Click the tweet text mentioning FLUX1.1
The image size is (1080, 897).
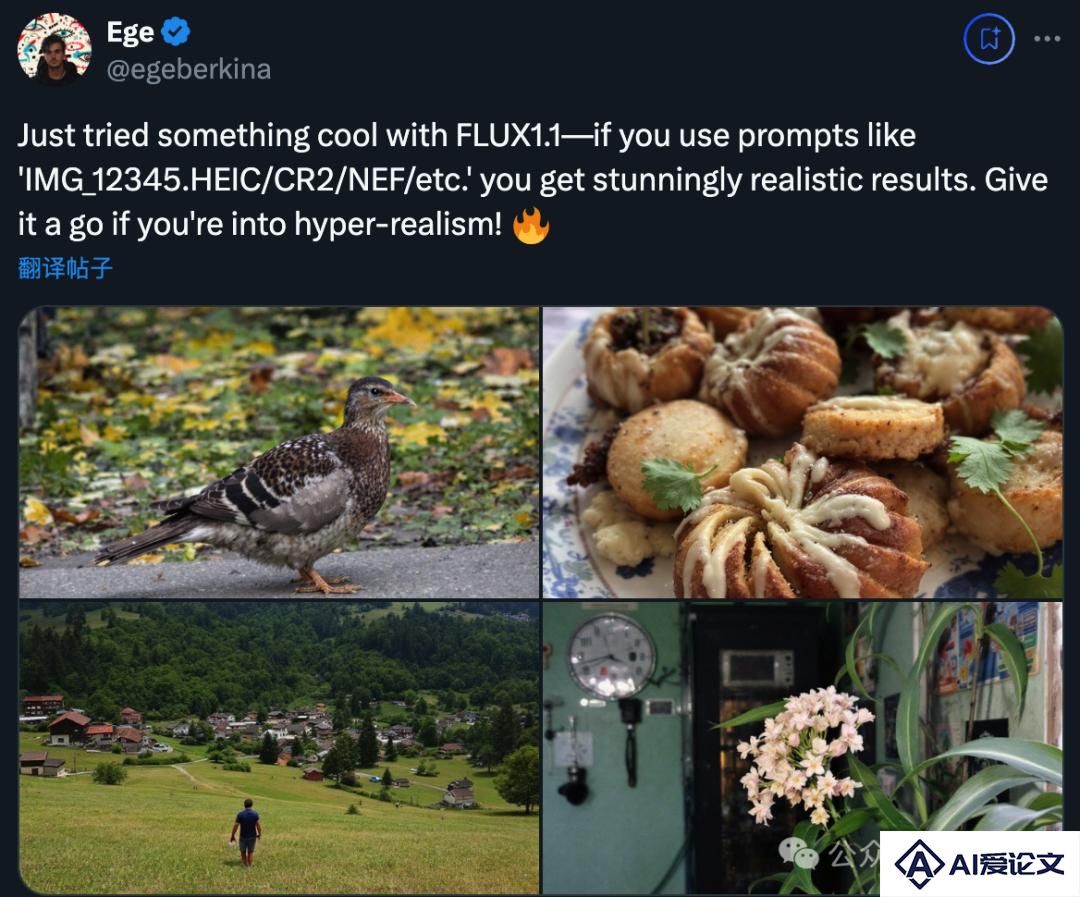click(532, 180)
